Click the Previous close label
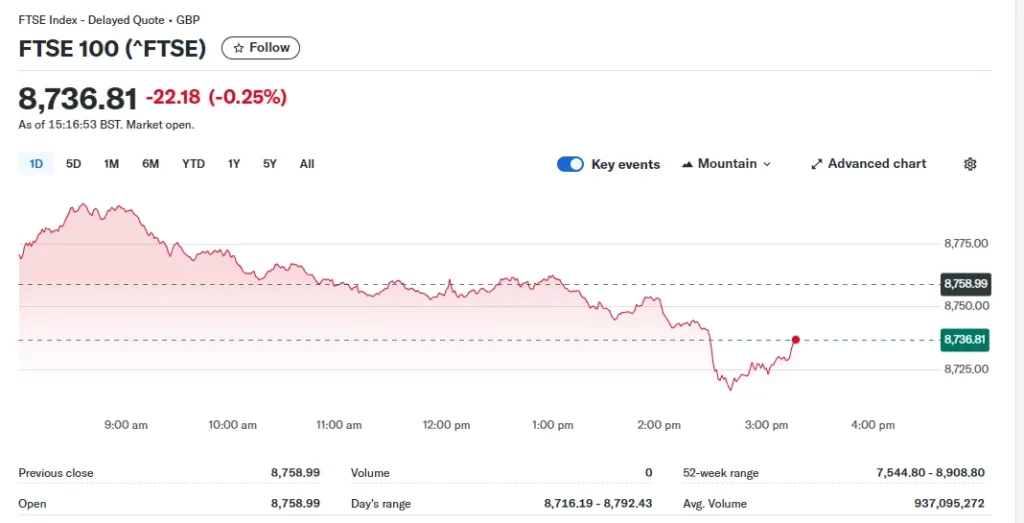The width and height of the screenshot is (1024, 523). (x=56, y=473)
